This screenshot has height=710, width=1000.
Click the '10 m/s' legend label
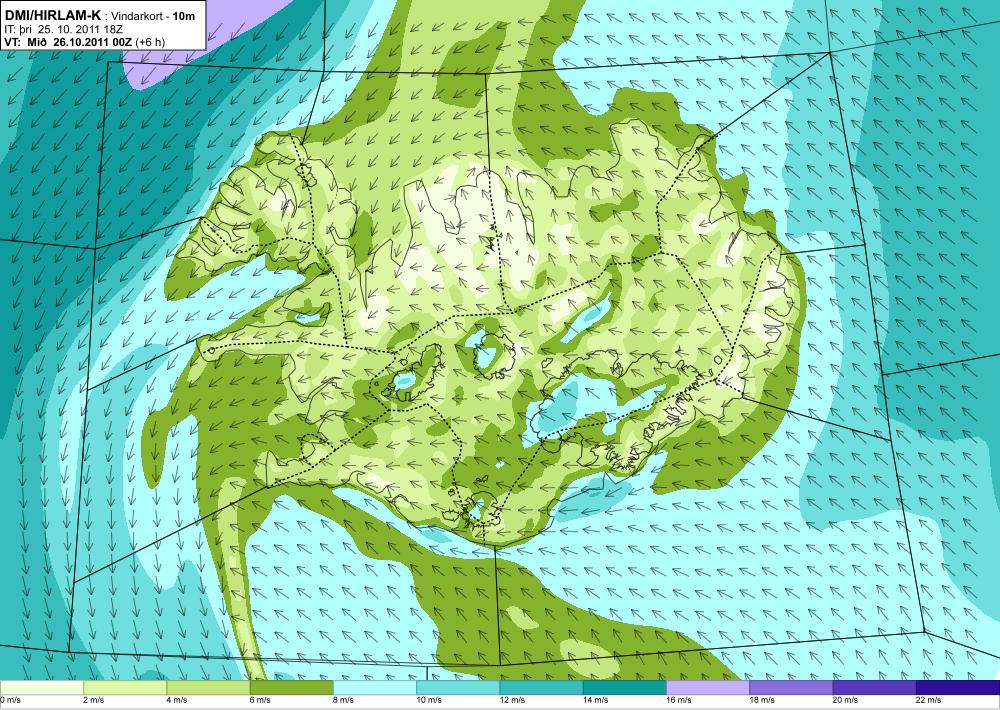pos(429,700)
